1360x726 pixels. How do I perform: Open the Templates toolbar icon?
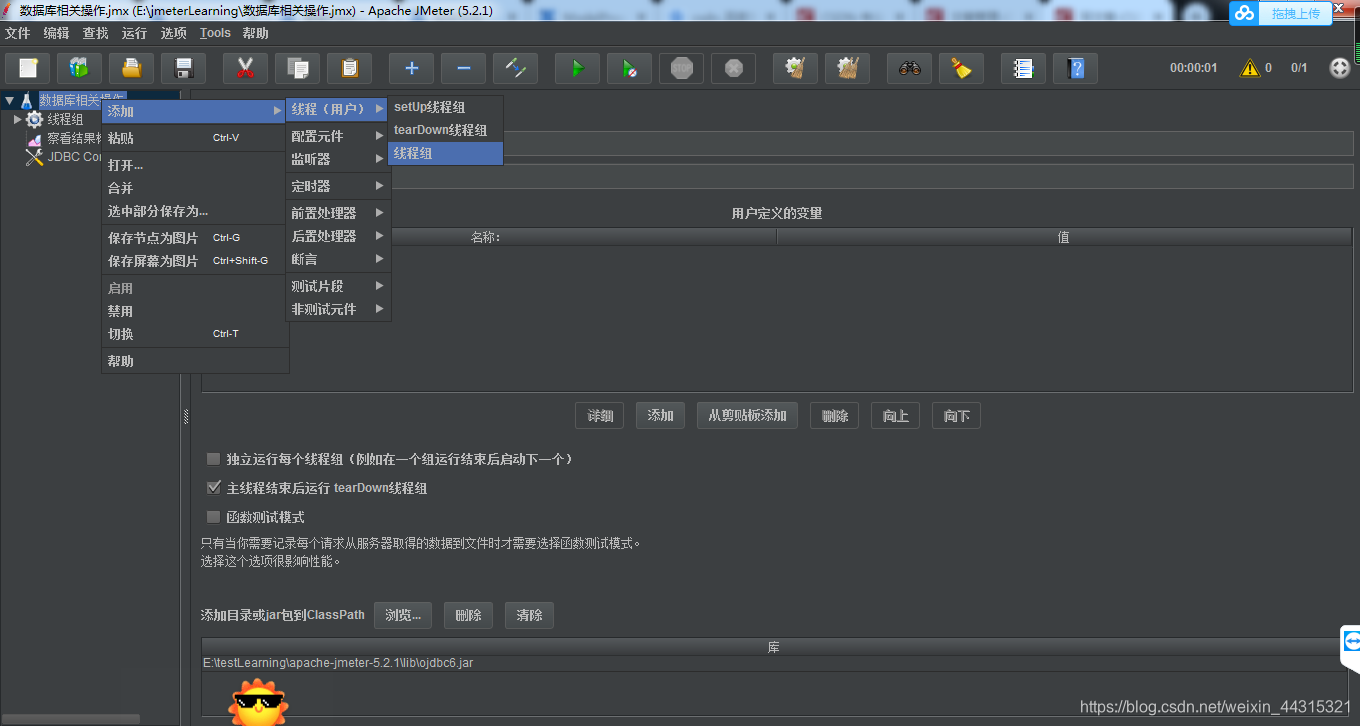(80, 68)
